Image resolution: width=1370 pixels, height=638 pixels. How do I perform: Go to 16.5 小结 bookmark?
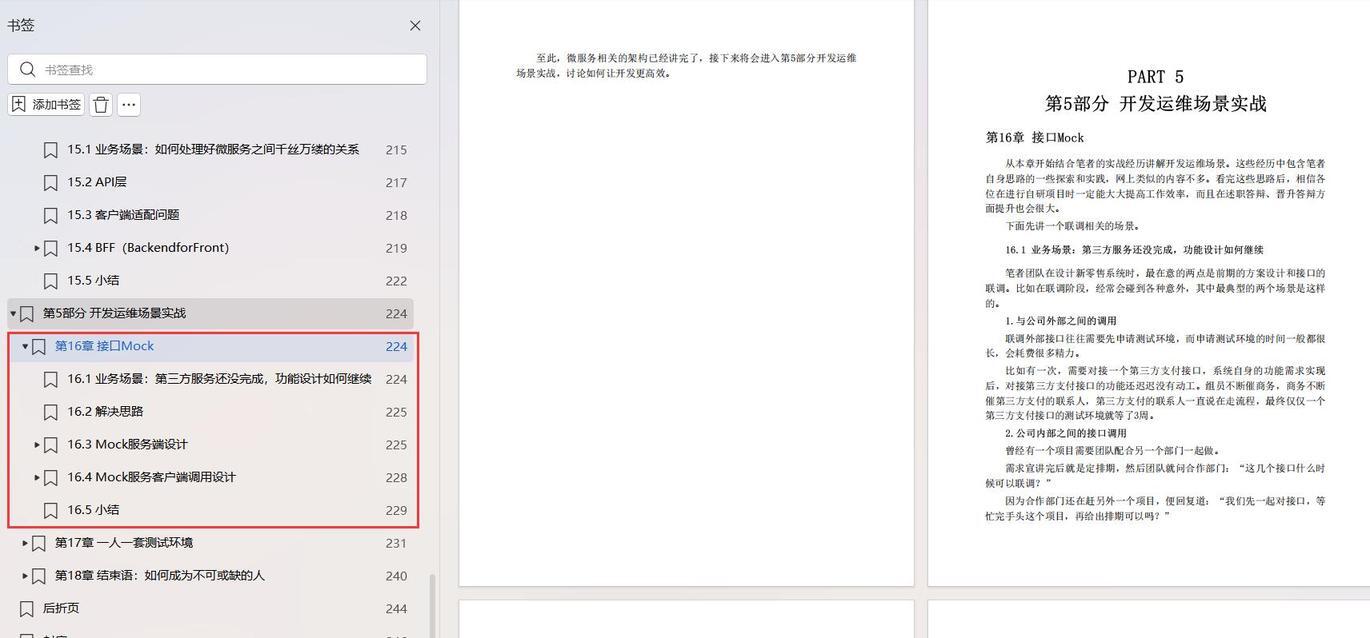93,510
